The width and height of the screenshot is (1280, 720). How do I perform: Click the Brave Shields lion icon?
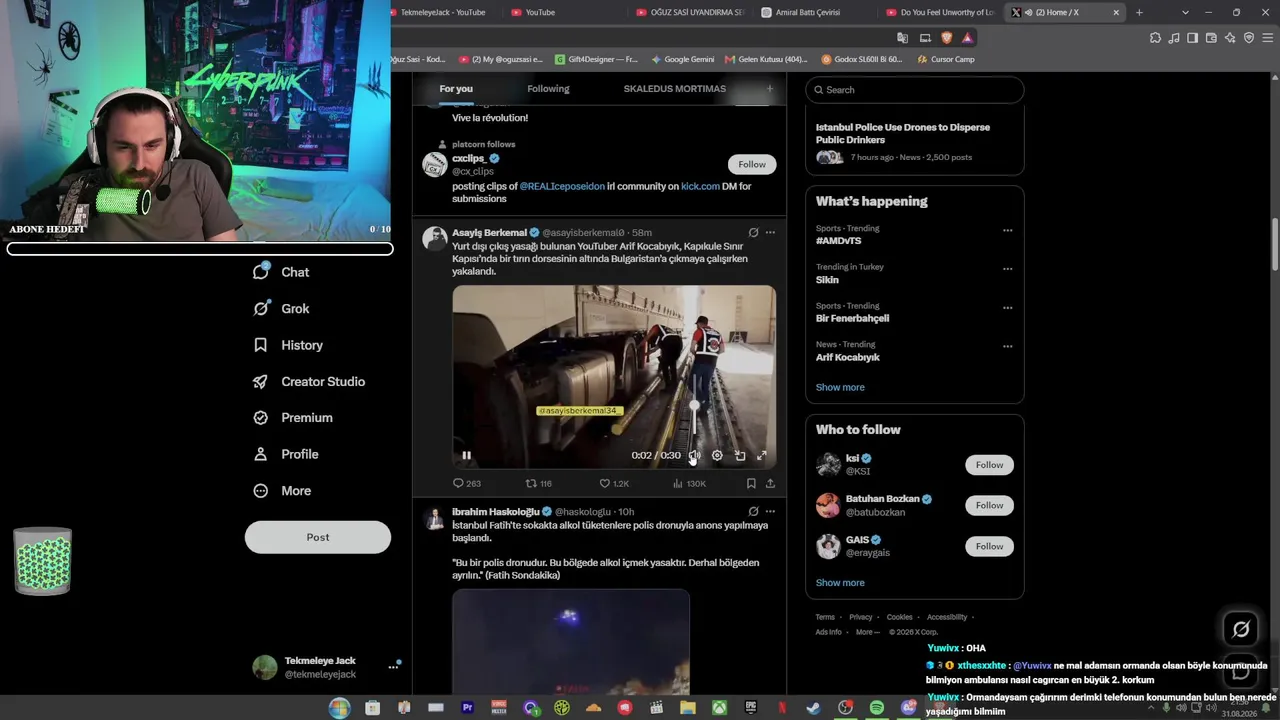point(946,37)
